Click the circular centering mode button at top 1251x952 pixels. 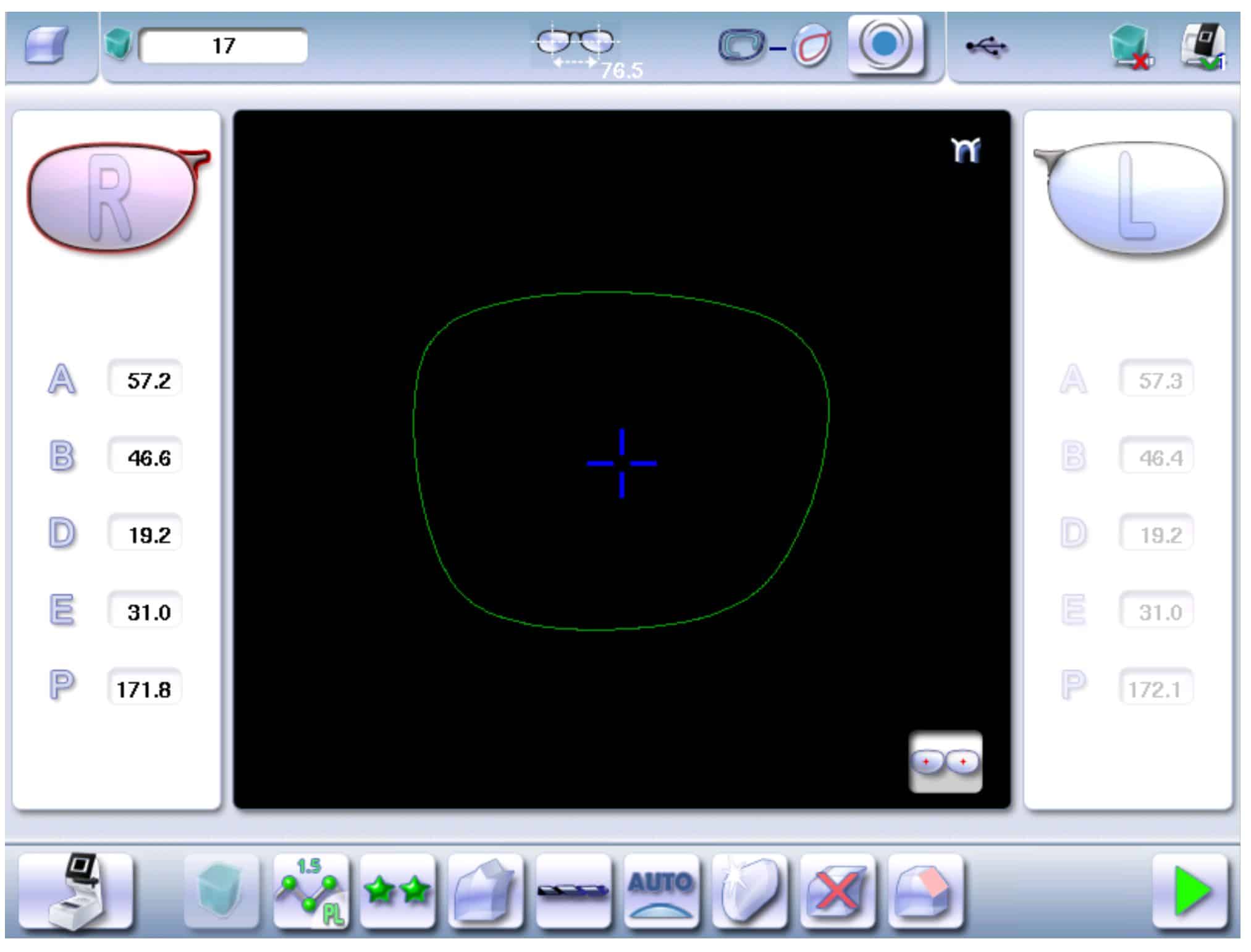tap(885, 45)
